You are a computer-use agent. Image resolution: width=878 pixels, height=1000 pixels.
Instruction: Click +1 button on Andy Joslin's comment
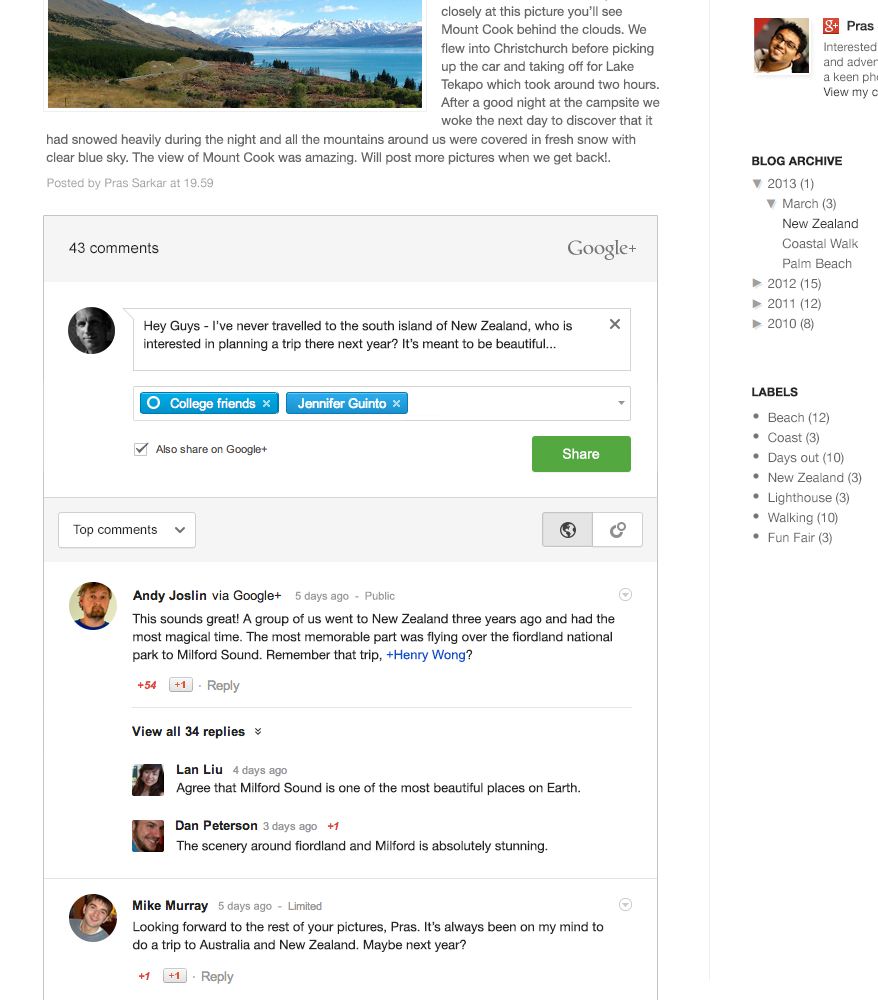pos(180,685)
